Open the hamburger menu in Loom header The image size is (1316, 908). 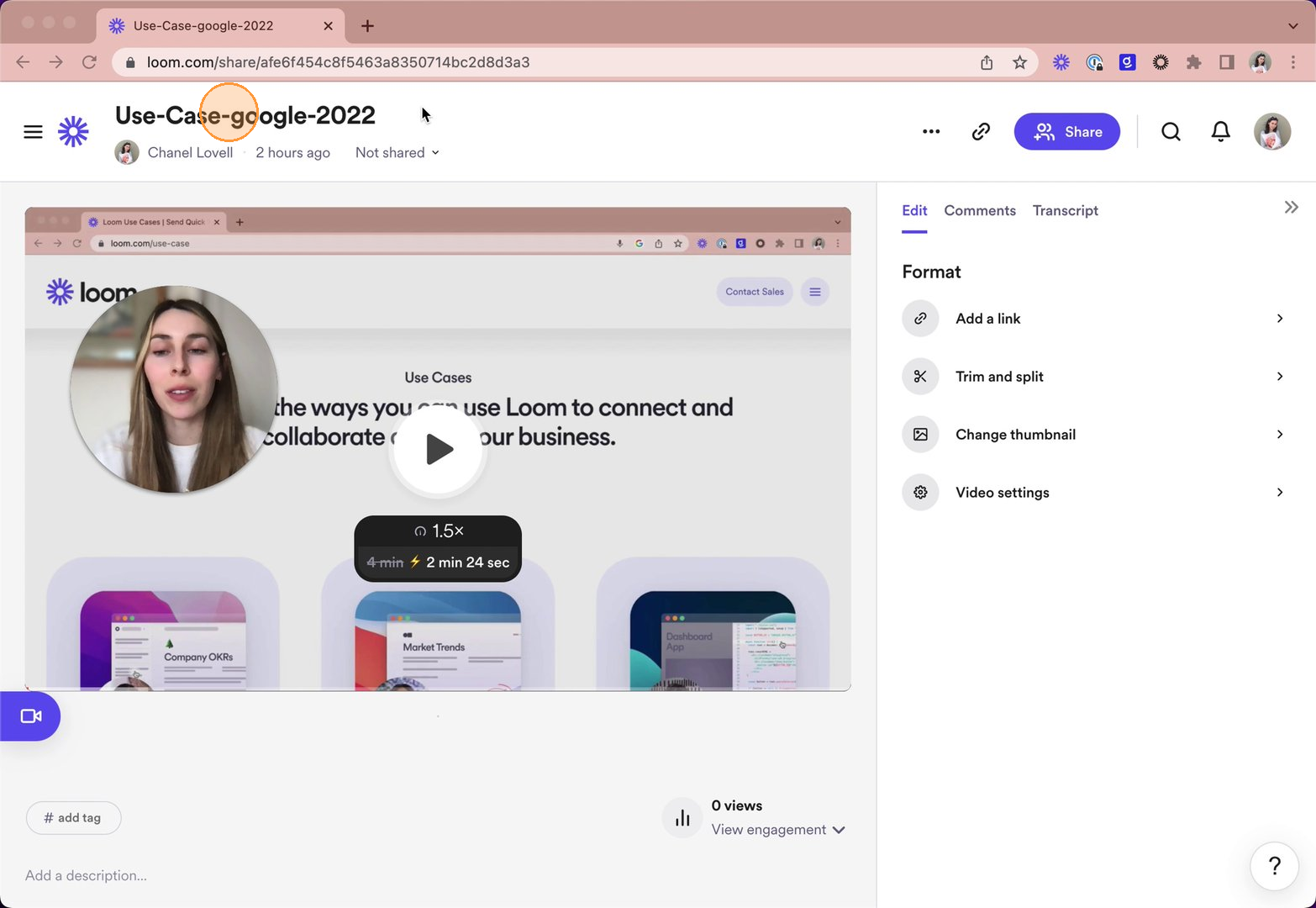tap(33, 132)
